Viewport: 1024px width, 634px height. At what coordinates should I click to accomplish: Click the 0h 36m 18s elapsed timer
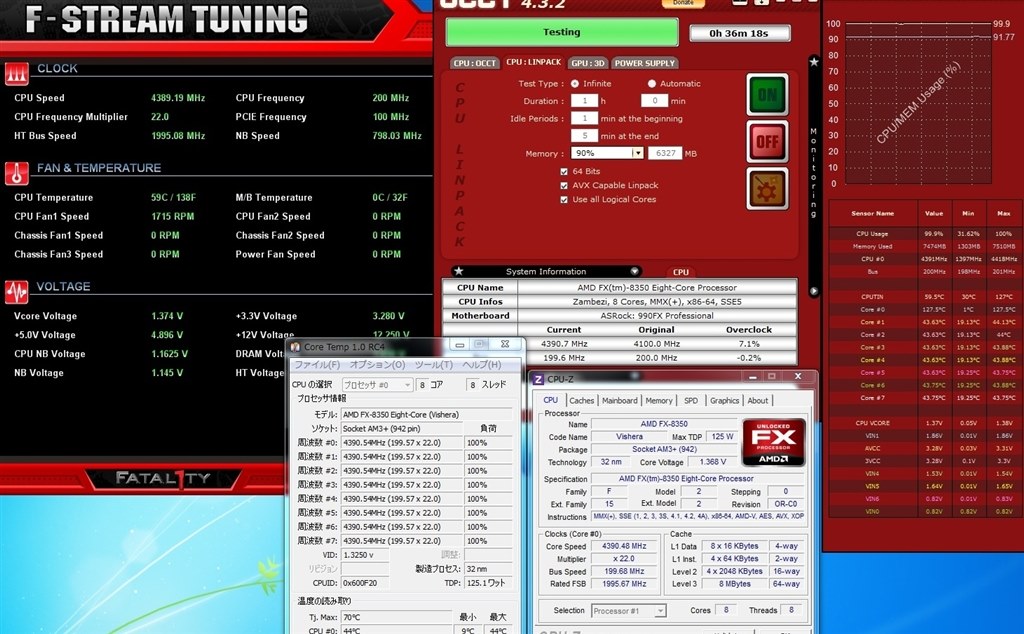(739, 33)
